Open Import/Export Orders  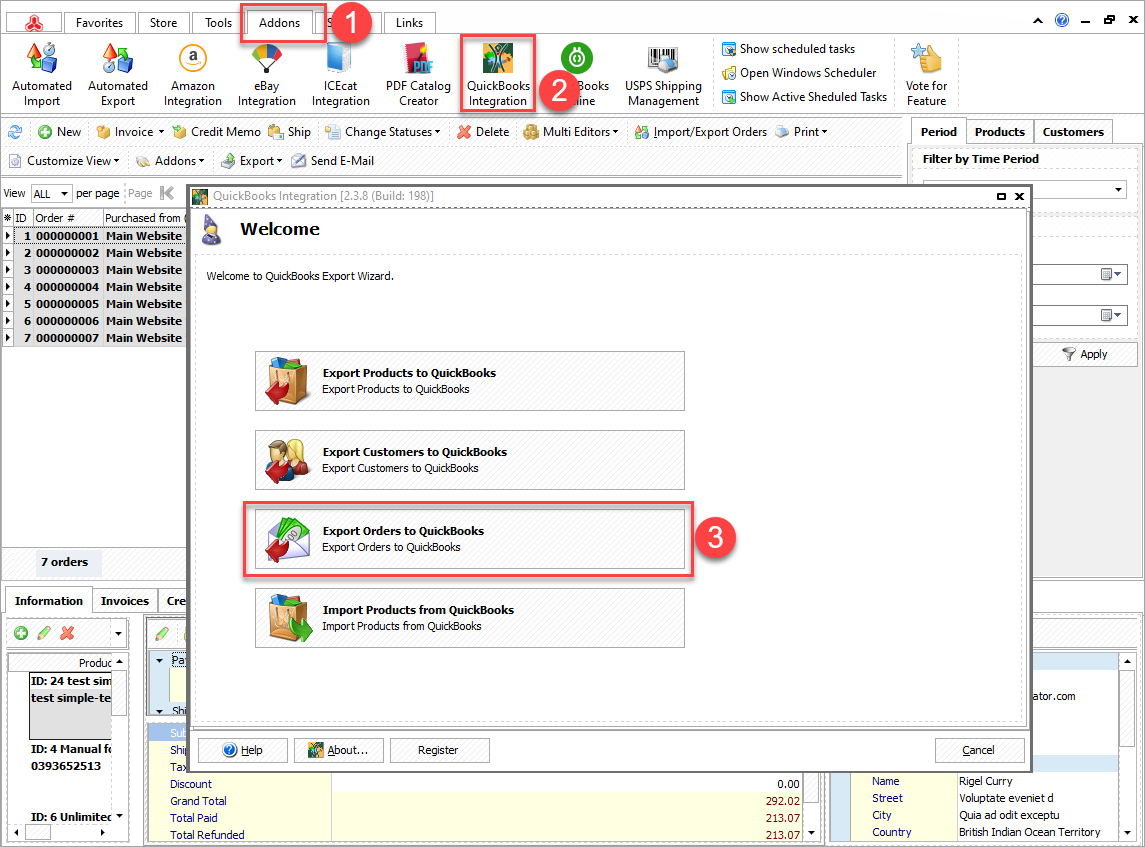point(700,132)
